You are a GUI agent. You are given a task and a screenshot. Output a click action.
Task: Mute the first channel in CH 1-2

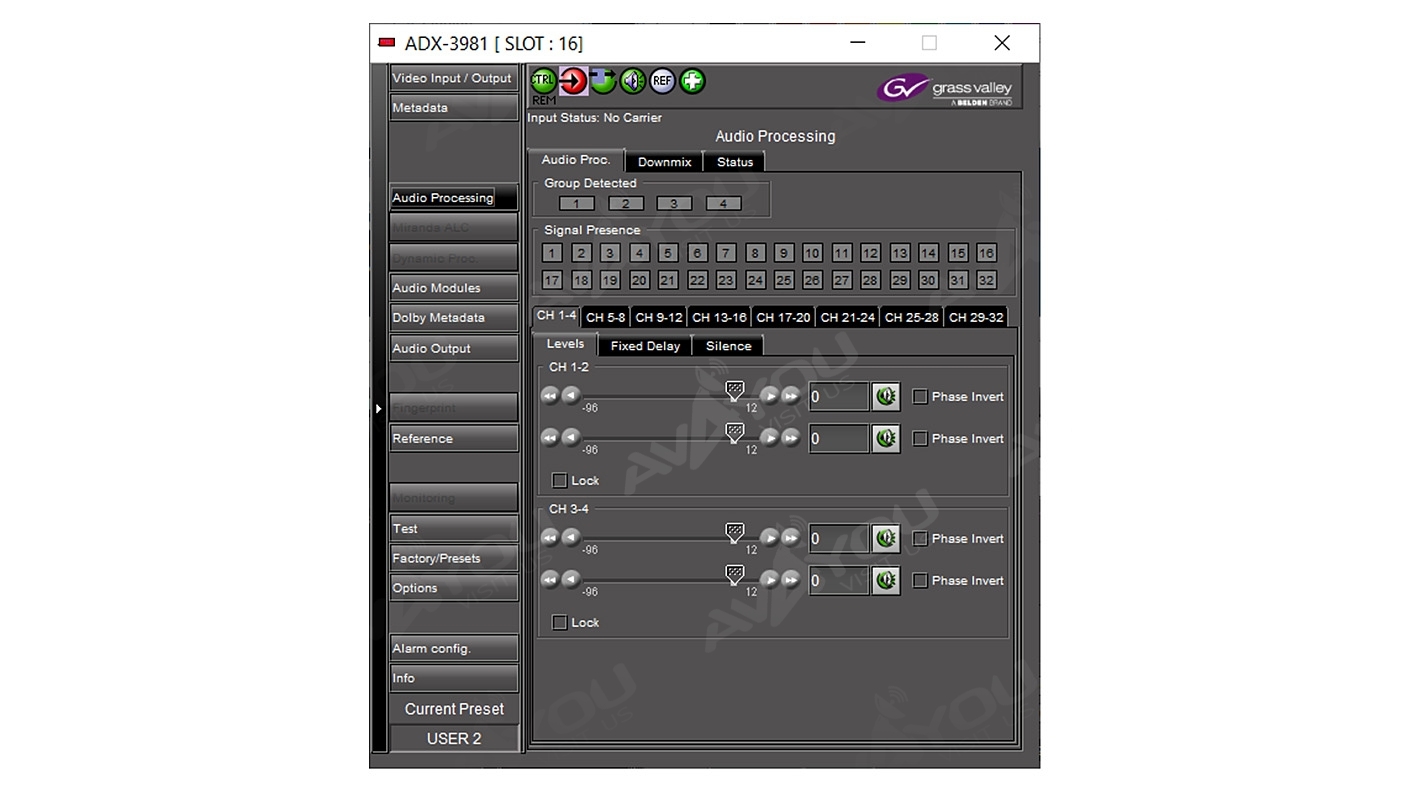885,397
